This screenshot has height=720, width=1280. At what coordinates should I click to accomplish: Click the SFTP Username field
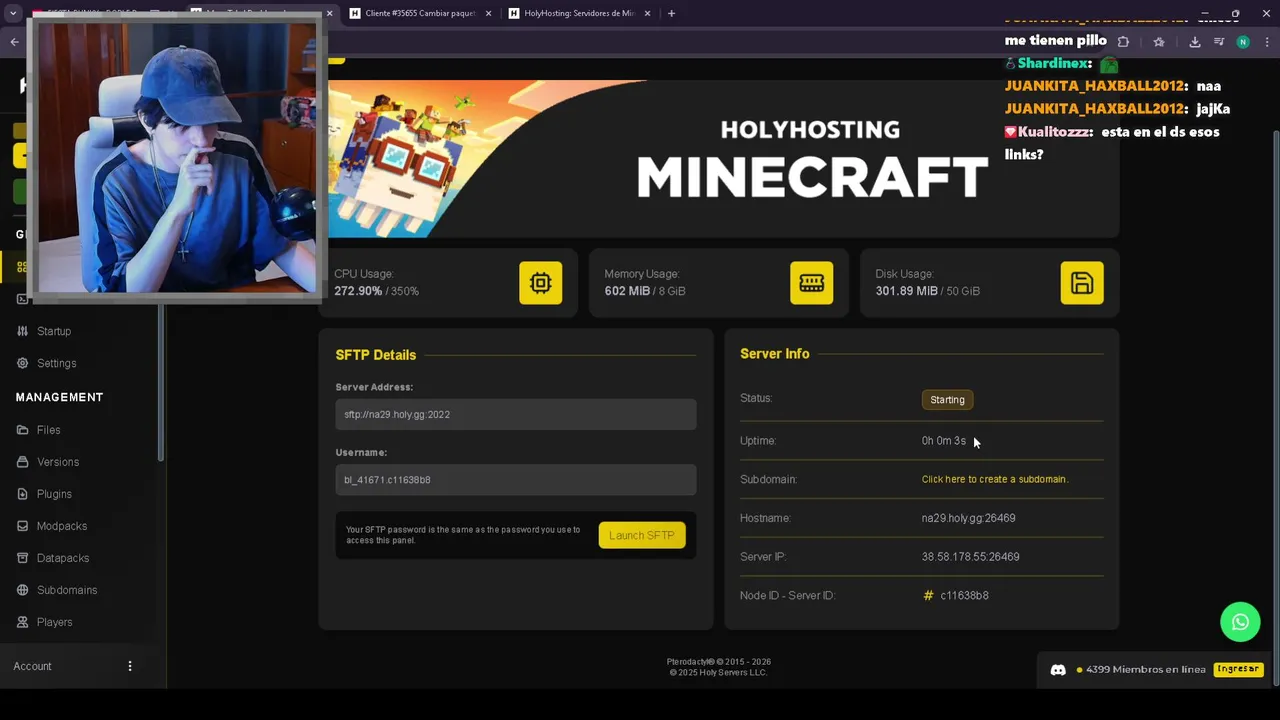point(516,480)
